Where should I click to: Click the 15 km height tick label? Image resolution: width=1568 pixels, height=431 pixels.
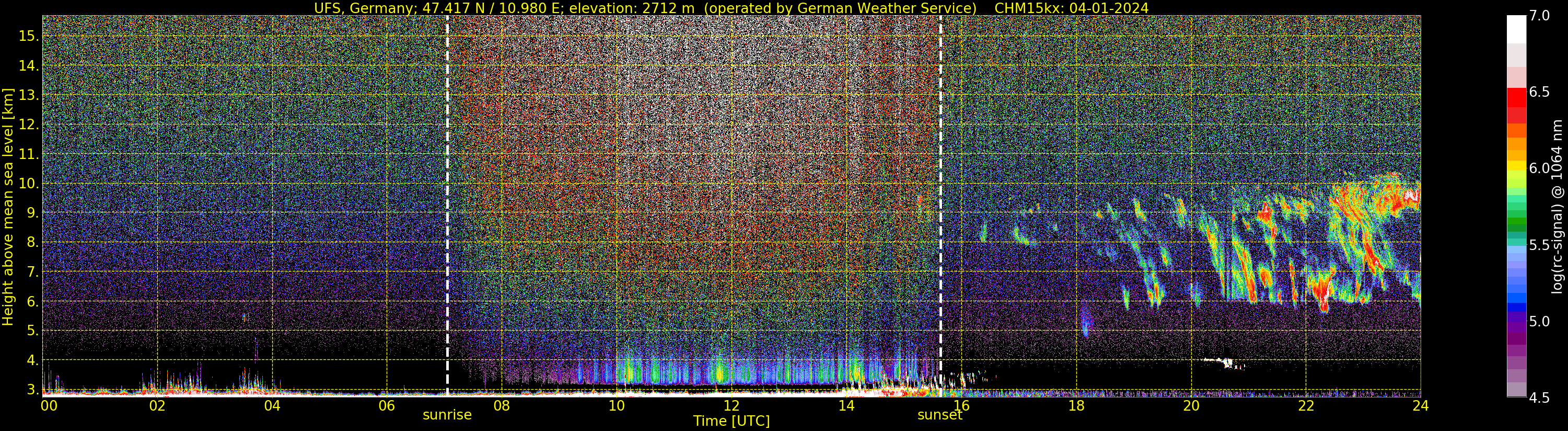[29, 36]
